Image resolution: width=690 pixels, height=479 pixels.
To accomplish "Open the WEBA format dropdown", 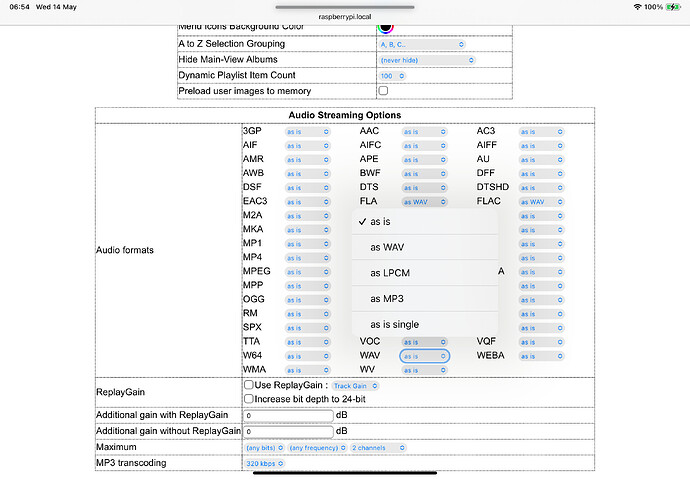I will pyautogui.click(x=541, y=356).
